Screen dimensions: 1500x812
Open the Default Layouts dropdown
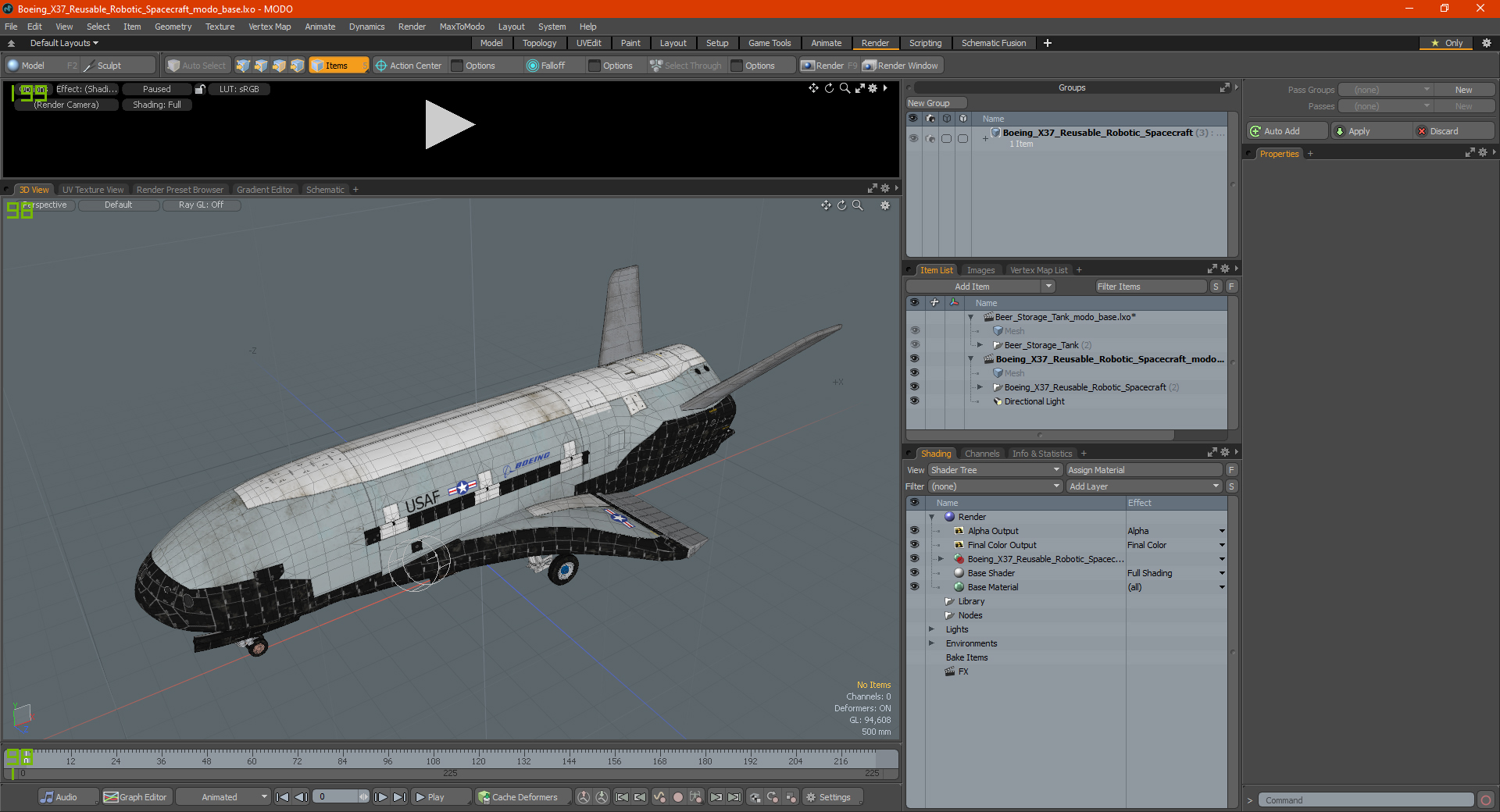click(64, 43)
